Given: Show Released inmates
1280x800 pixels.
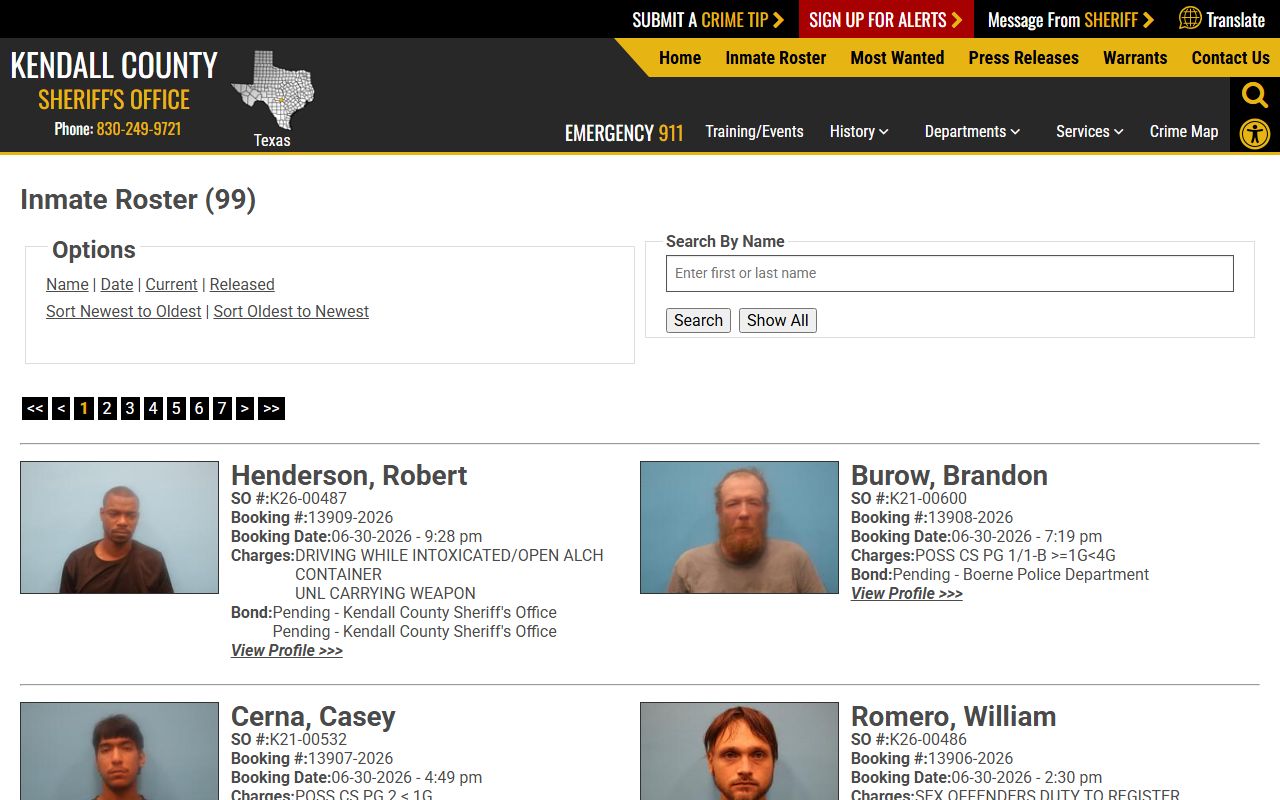Looking at the screenshot, I should click(x=242, y=284).
